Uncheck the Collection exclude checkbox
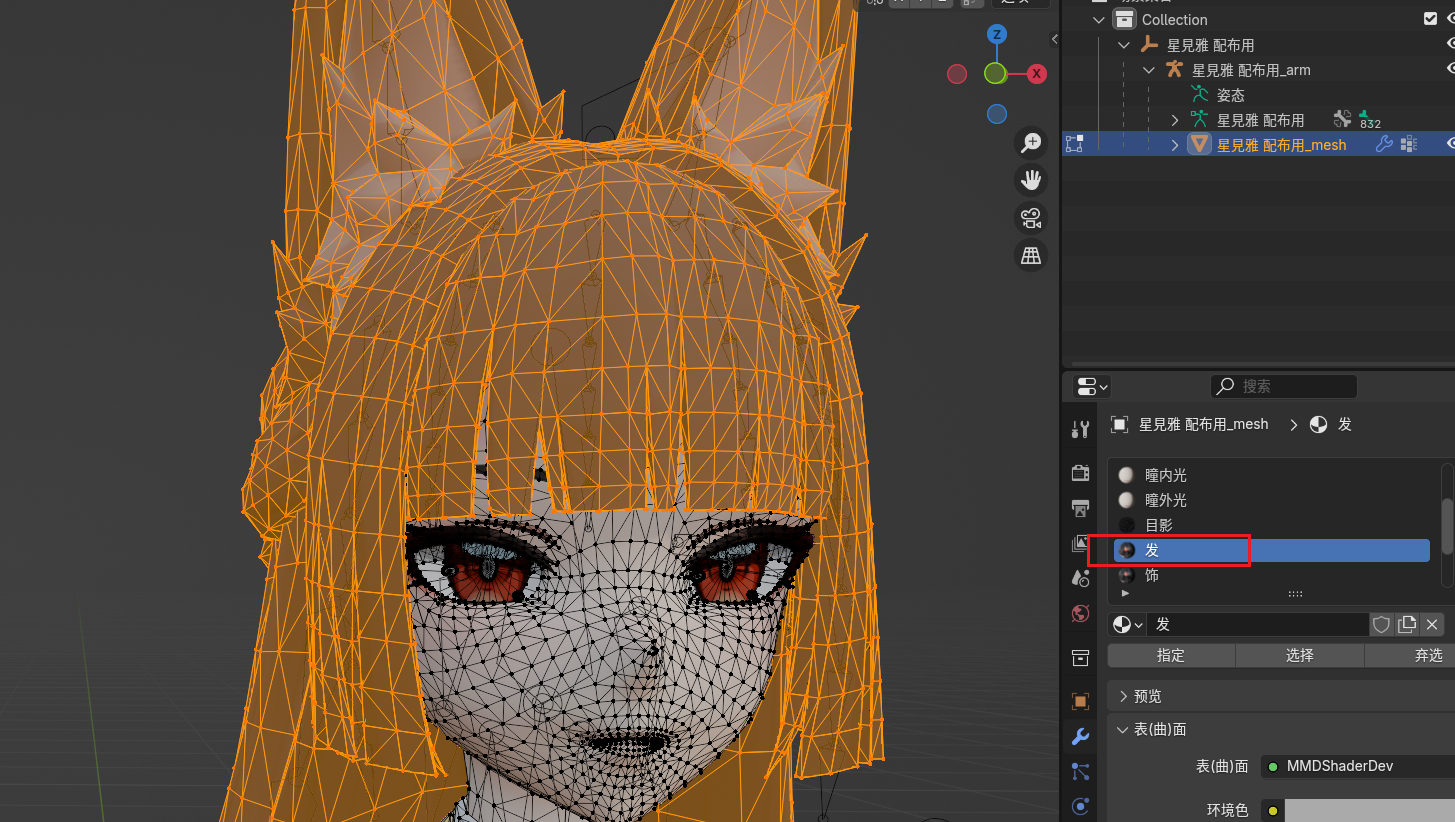 point(1430,19)
